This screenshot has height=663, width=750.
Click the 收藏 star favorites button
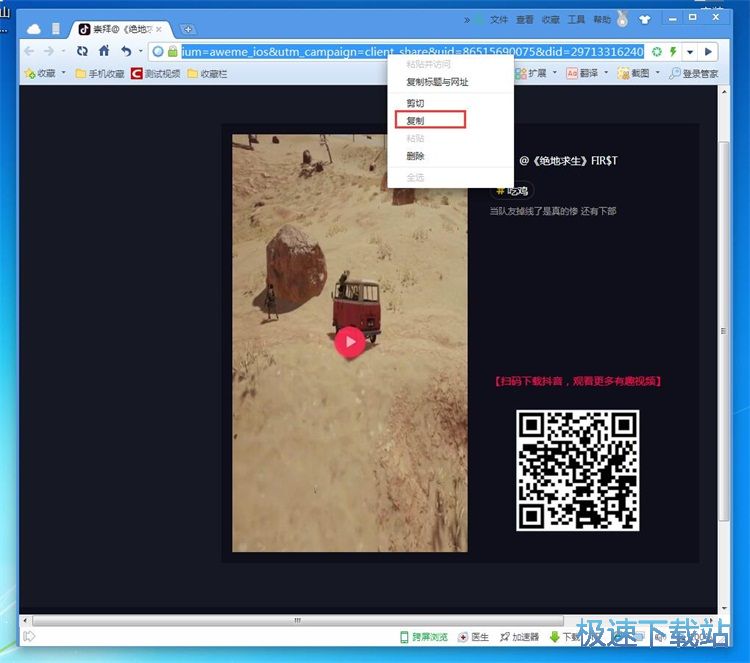40,73
